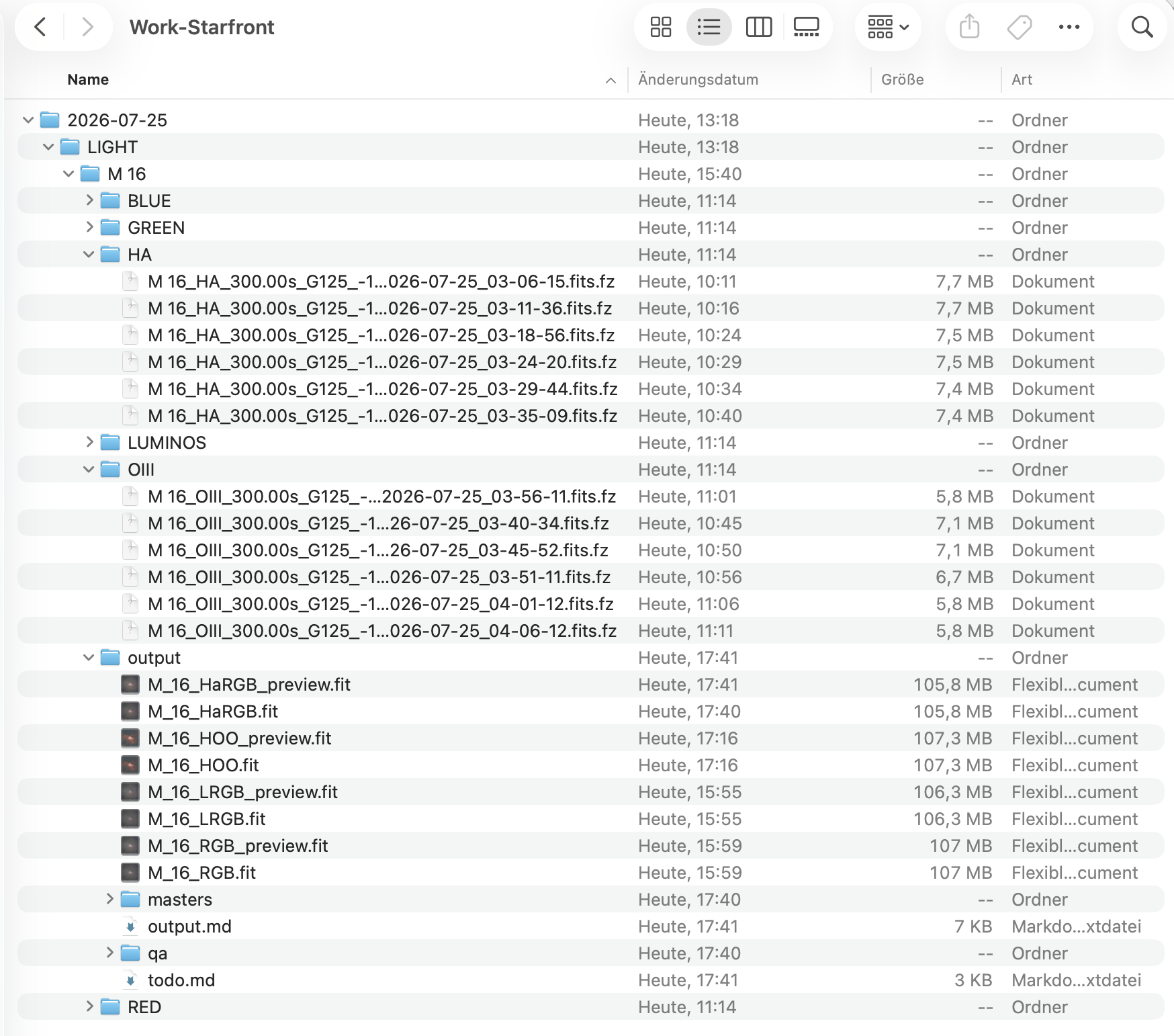Viewport: 1174px width, 1036px height.
Task: Select the HA folder icon
Action: point(110,255)
